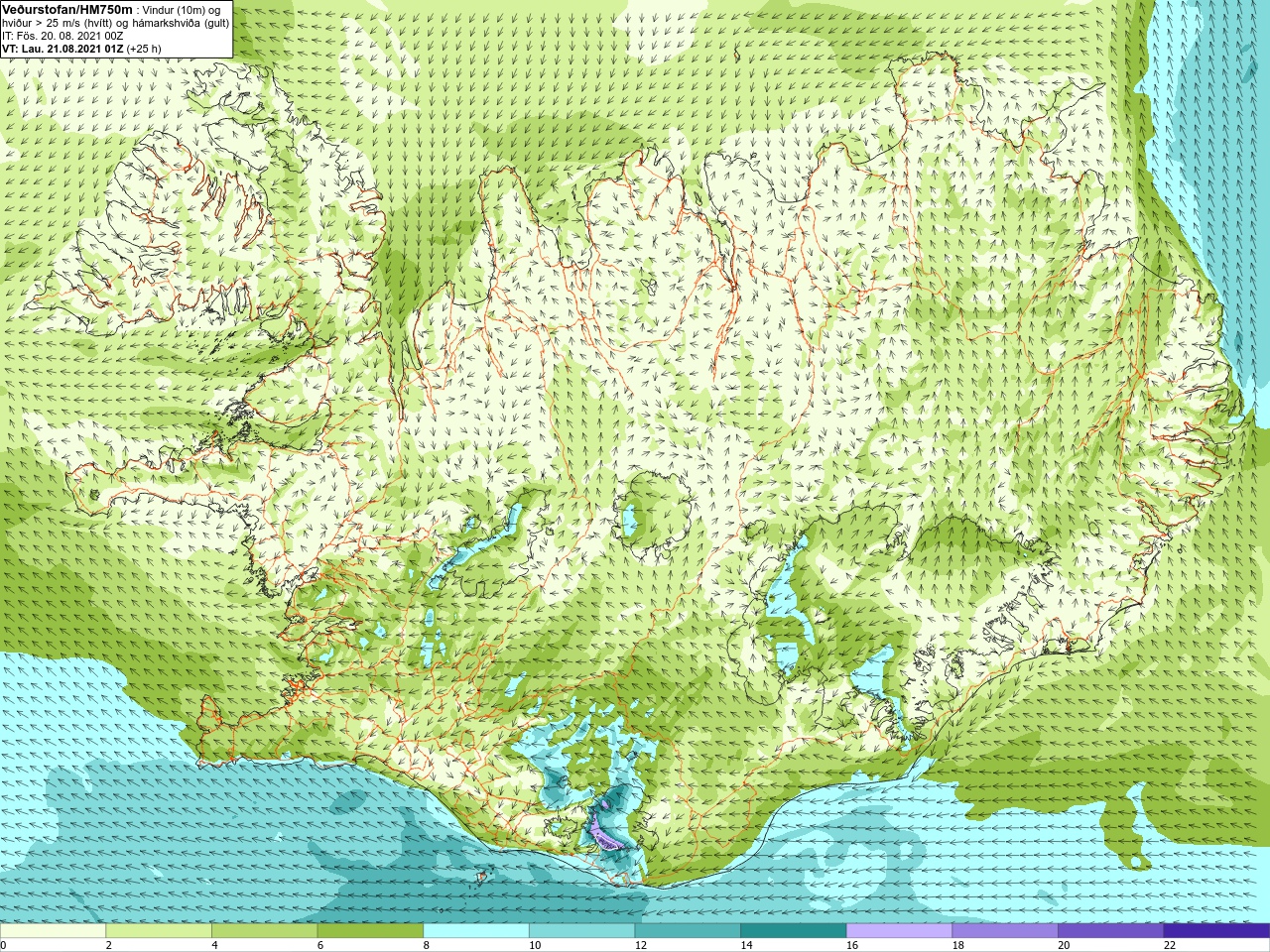Click the legend label '16'
This screenshot has width=1270, height=952.
pos(852,945)
